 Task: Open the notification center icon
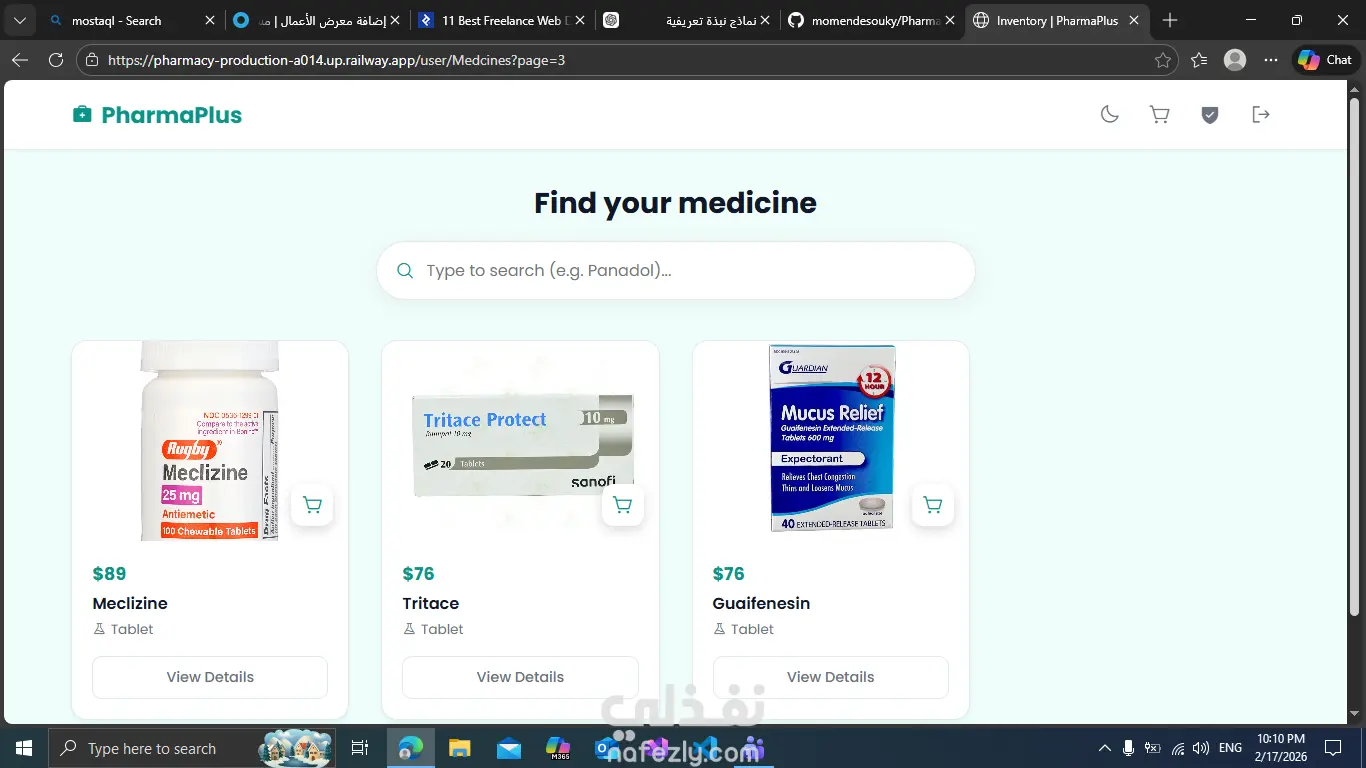(x=1333, y=748)
